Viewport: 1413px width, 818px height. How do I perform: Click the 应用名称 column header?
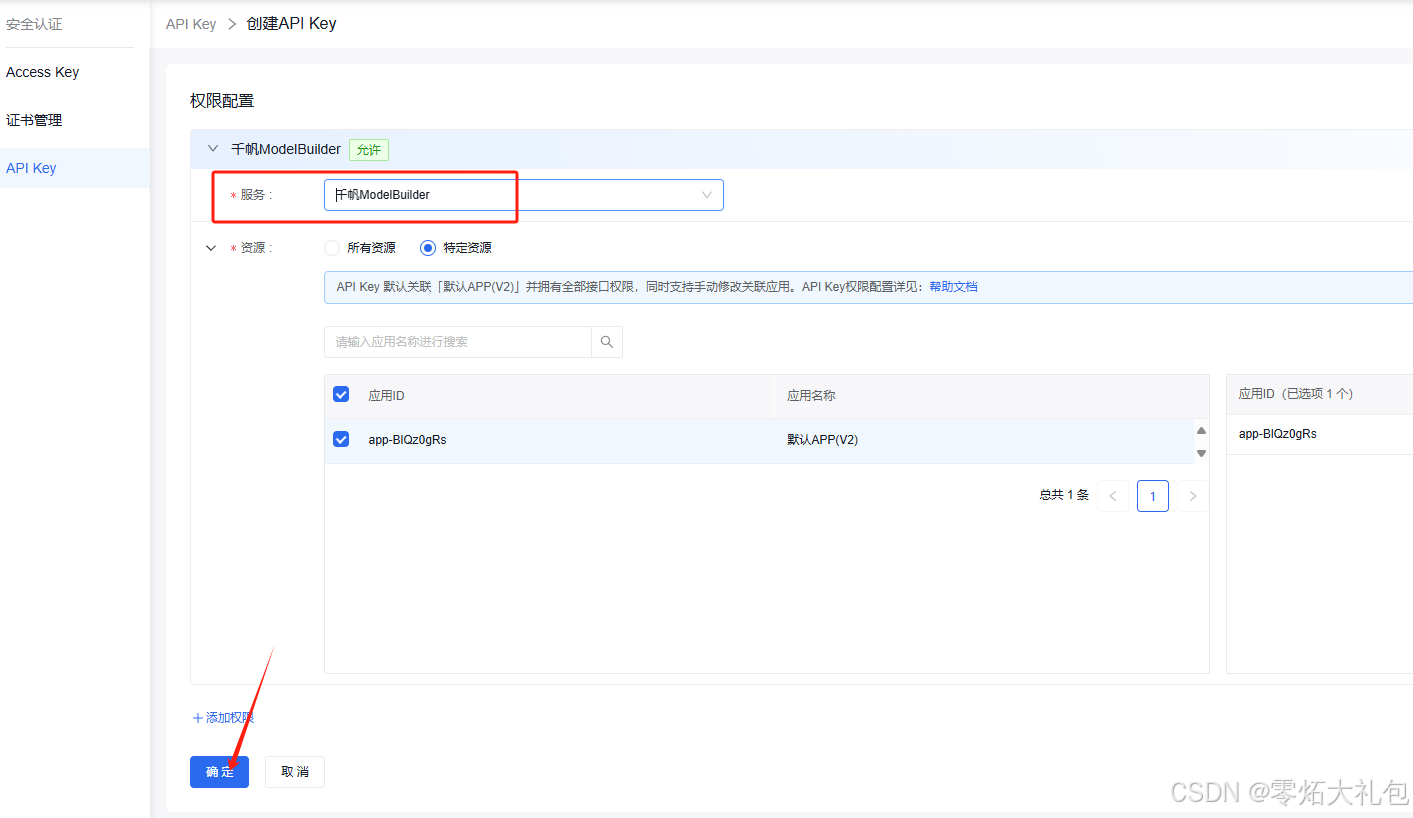tap(811, 396)
